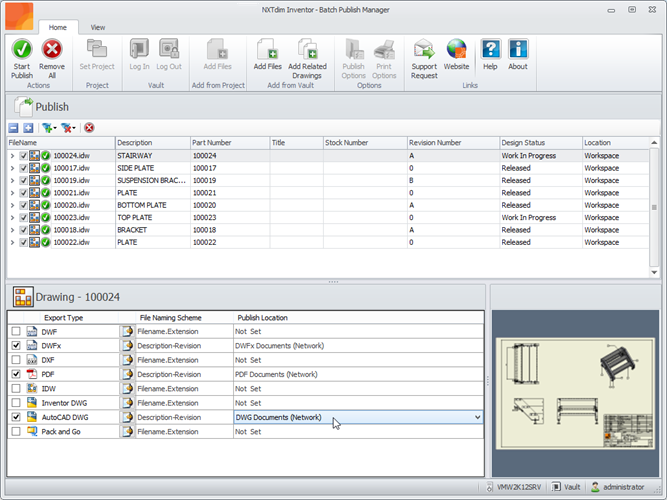The width and height of the screenshot is (667, 500).
Task: Expand the 100020.idw row
Action: coord(12,206)
